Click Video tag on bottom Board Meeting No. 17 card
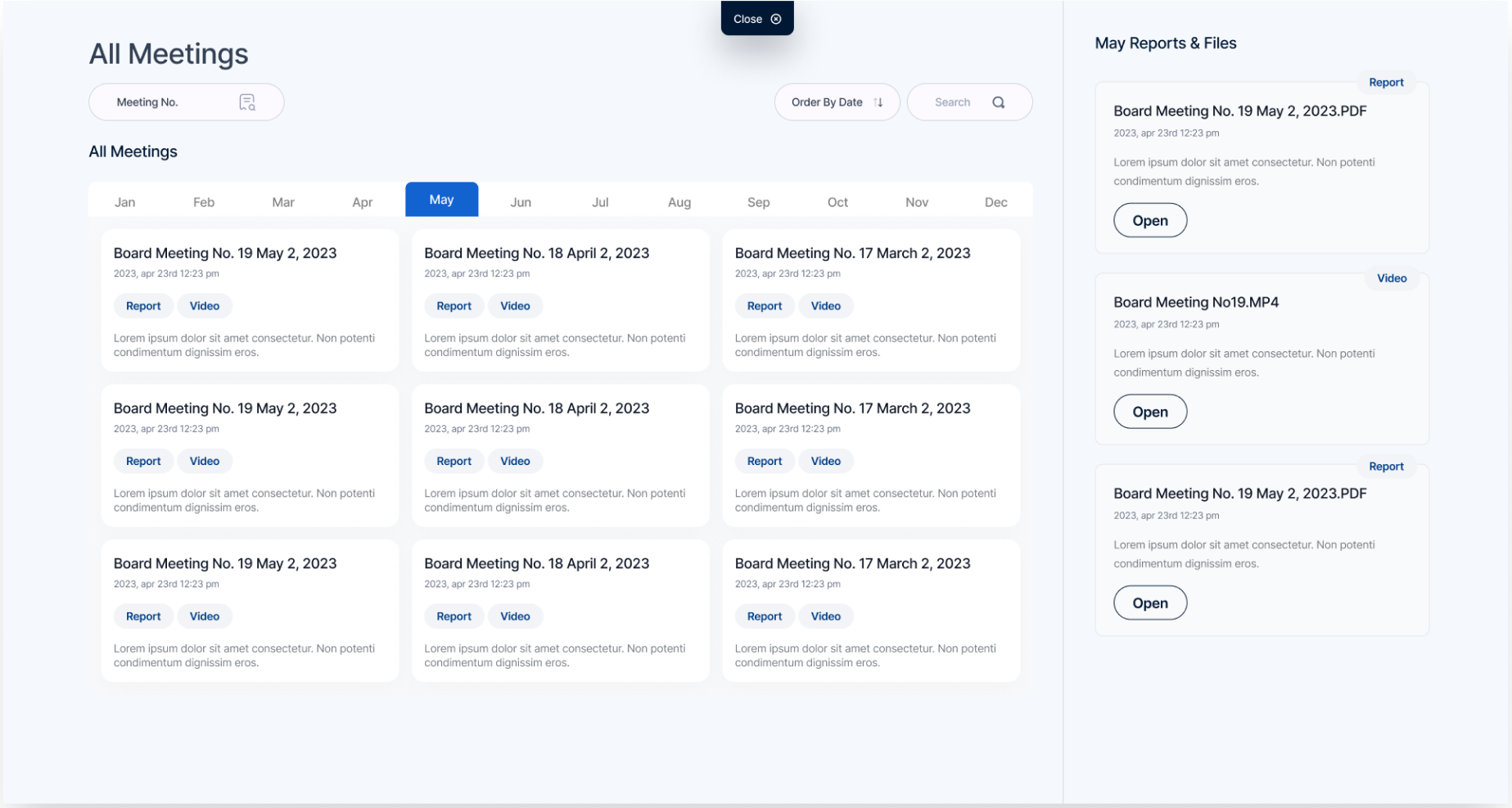Image resolution: width=1512 pixels, height=808 pixels. [x=825, y=616]
